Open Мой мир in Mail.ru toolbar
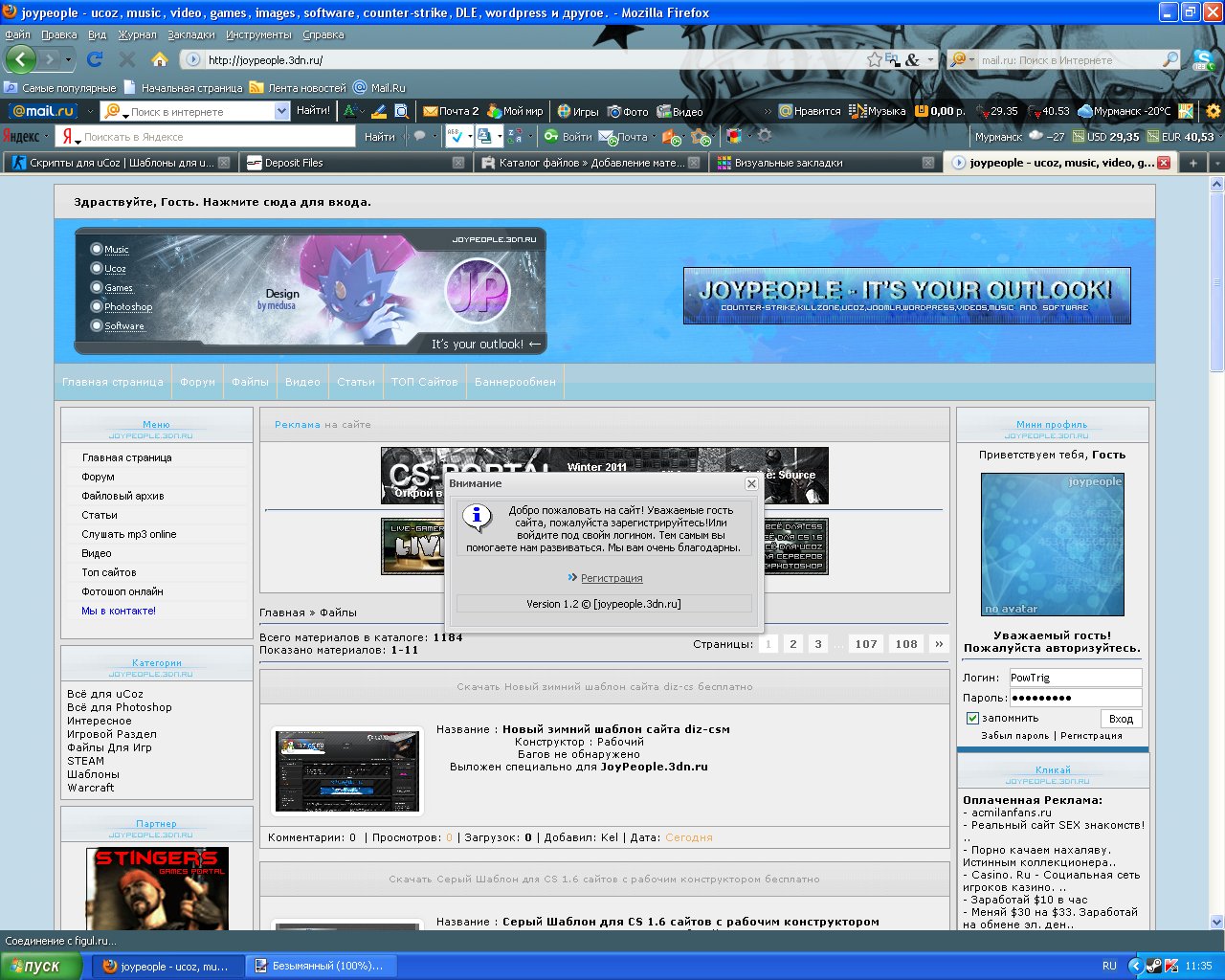The image size is (1225, 980). tap(517, 111)
